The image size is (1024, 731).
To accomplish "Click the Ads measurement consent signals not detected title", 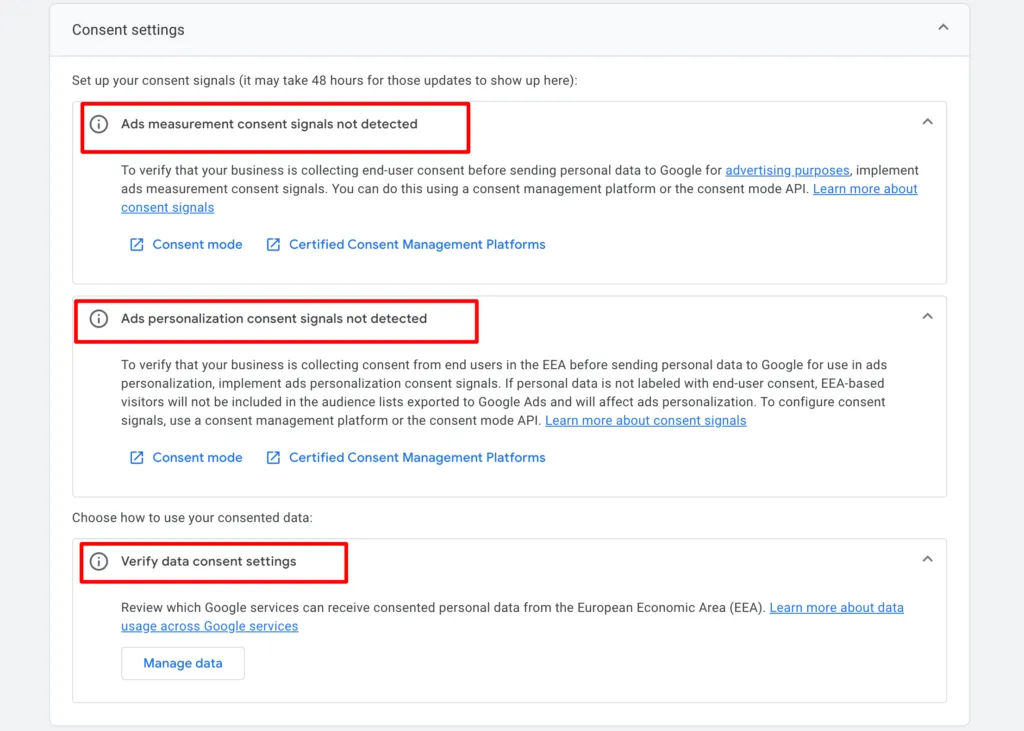I will pyautogui.click(x=269, y=124).
